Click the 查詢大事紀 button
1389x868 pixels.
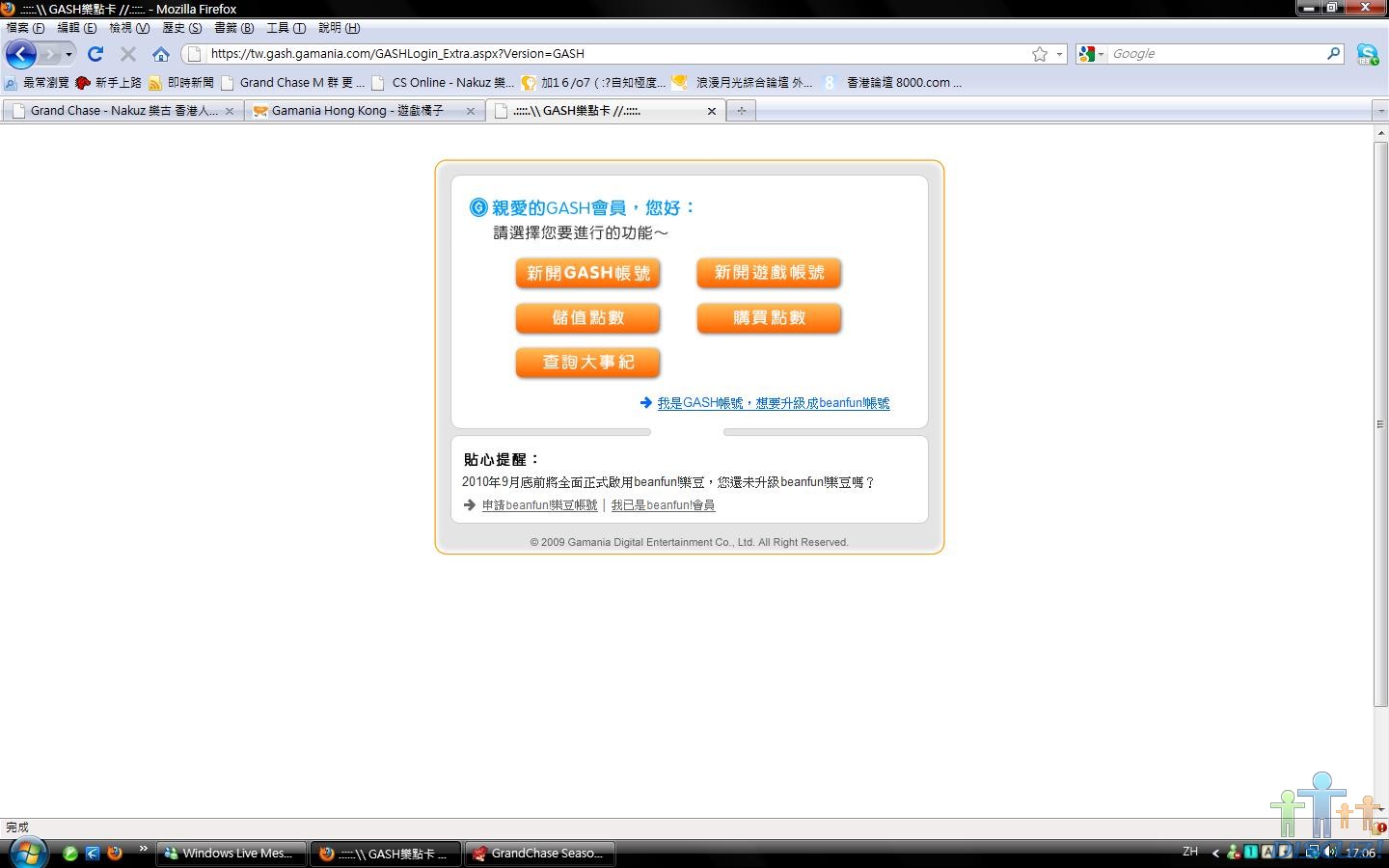588,363
